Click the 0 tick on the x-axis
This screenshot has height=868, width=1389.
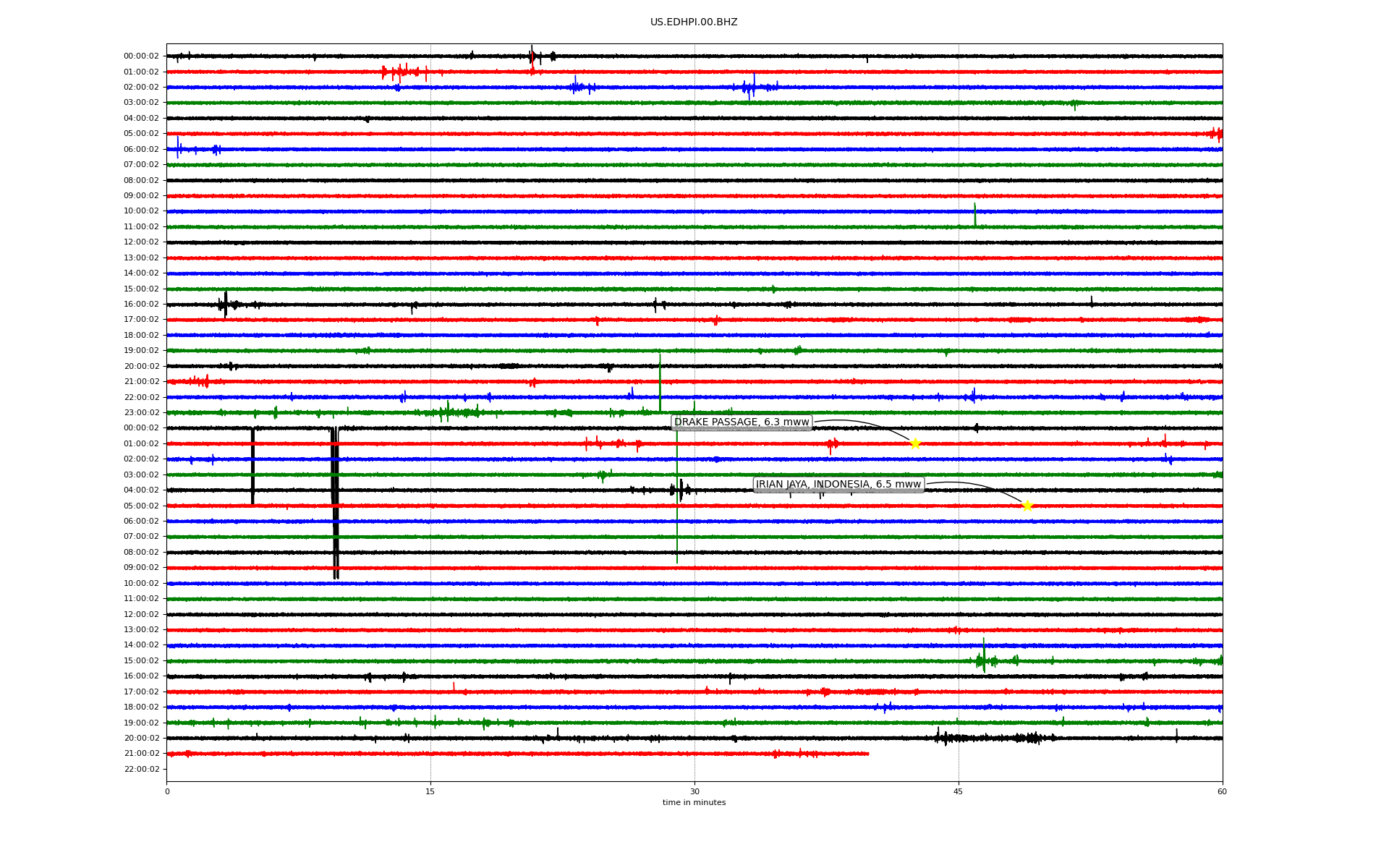(167, 791)
